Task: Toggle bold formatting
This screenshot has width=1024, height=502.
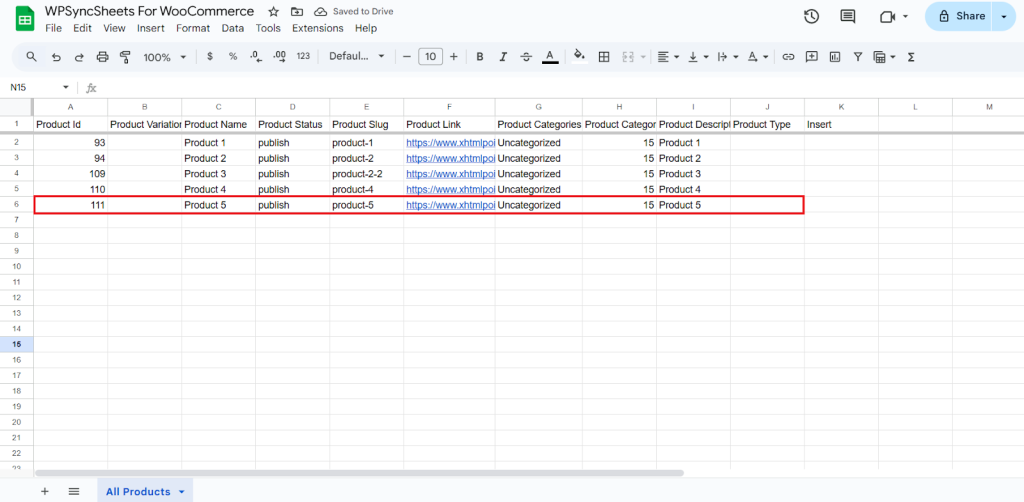Action: pos(480,57)
